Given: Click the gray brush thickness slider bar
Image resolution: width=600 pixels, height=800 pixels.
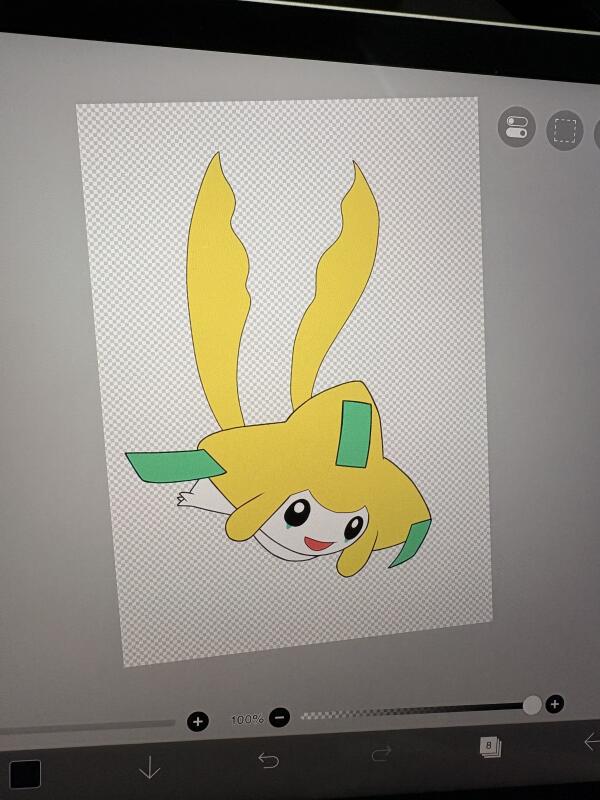Looking at the screenshot, I should [x=87, y=727].
